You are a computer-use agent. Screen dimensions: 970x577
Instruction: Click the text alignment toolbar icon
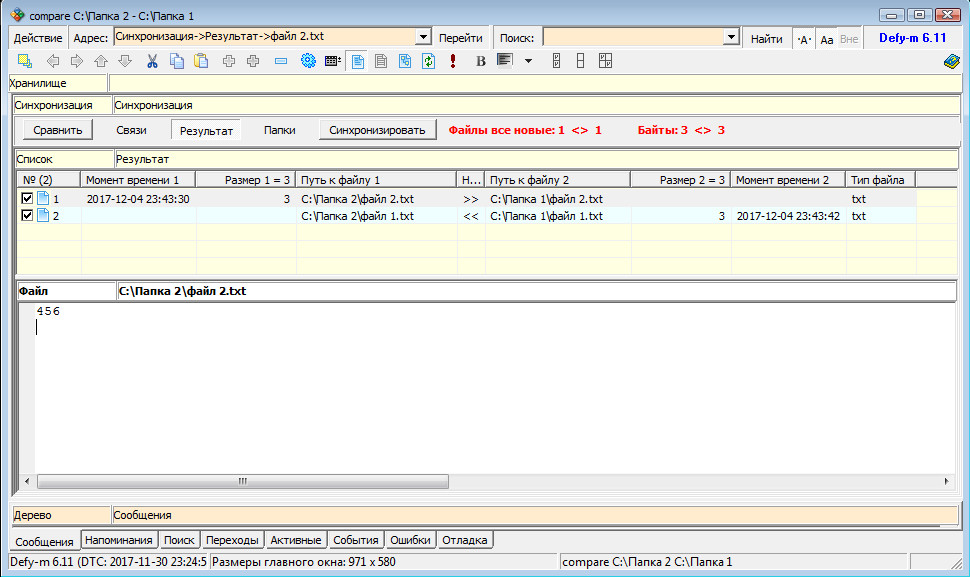tap(505, 61)
